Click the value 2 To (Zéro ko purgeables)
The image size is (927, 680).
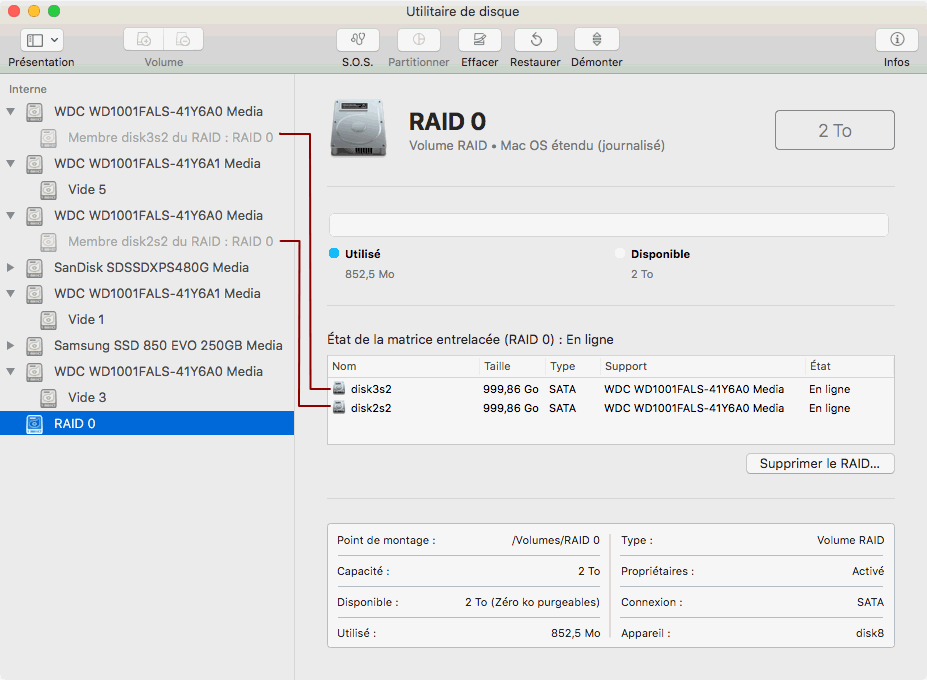(532, 602)
